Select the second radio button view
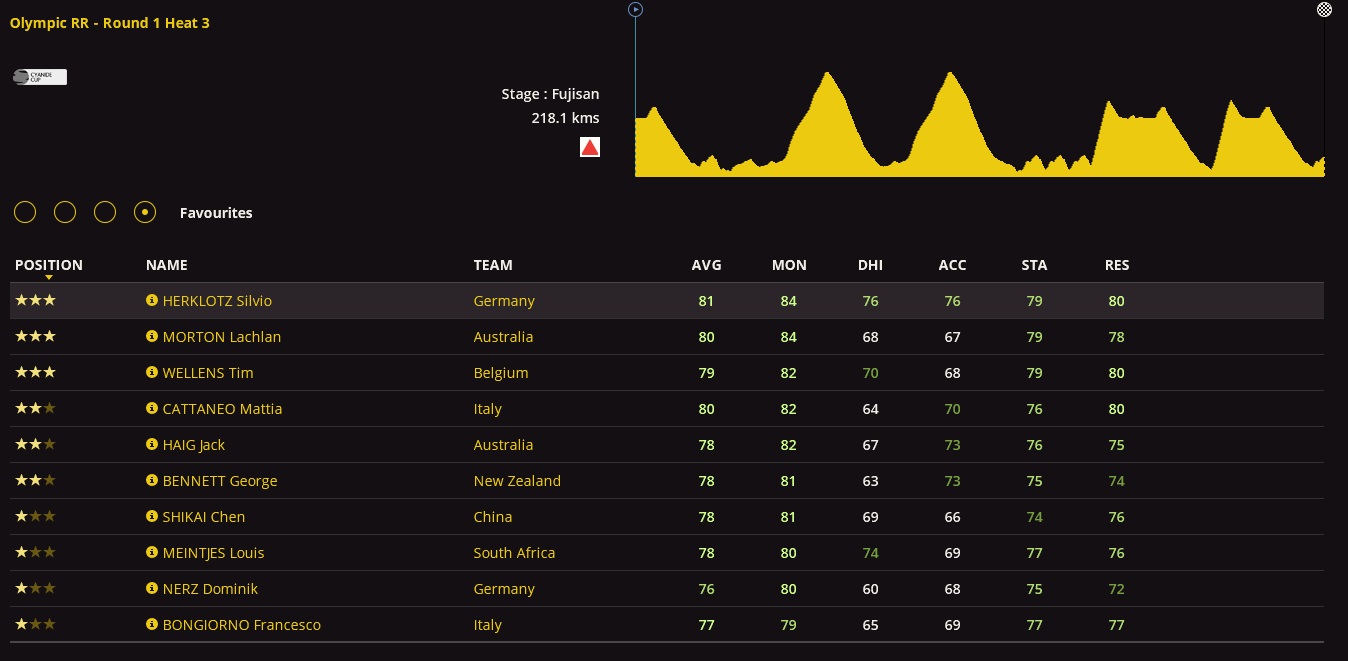Viewport: 1348px width, 661px height. (65, 212)
